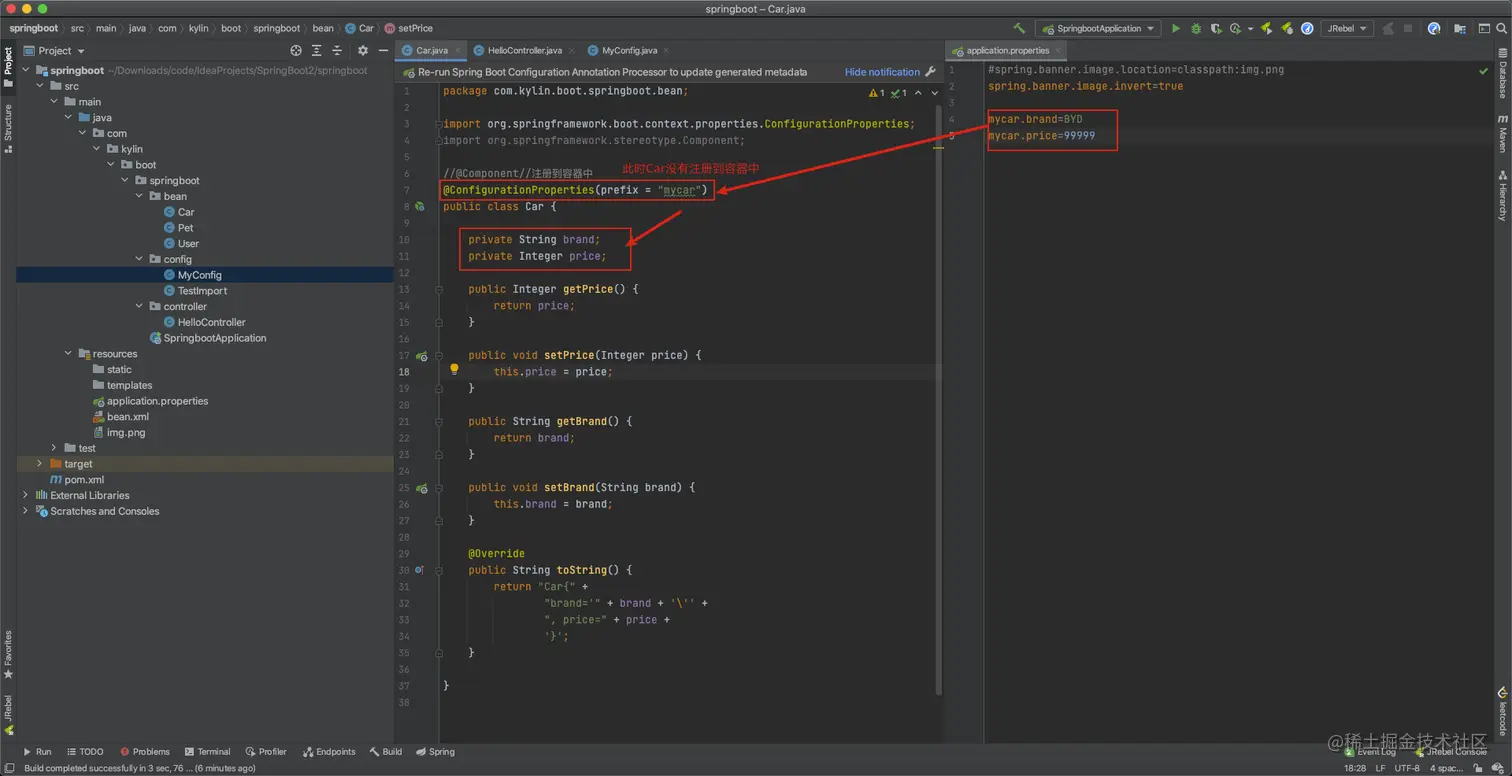Collapse the config package node
Screen dimensions: 1512x776
pyautogui.click(x=140, y=259)
